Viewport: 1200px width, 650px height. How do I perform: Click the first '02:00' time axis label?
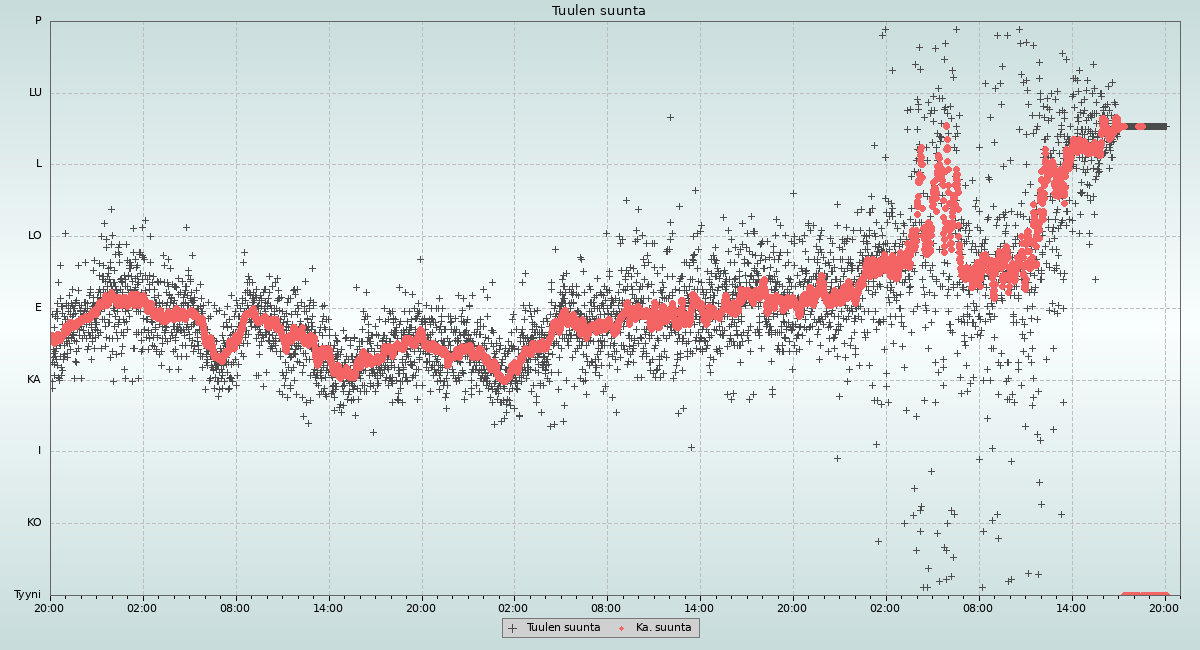[x=142, y=607]
